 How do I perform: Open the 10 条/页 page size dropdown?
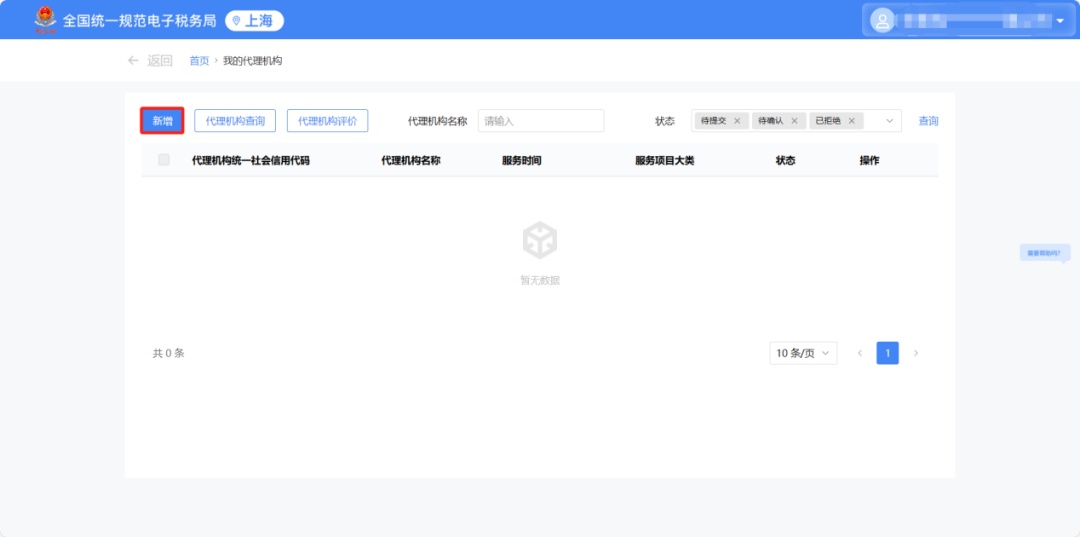point(803,353)
